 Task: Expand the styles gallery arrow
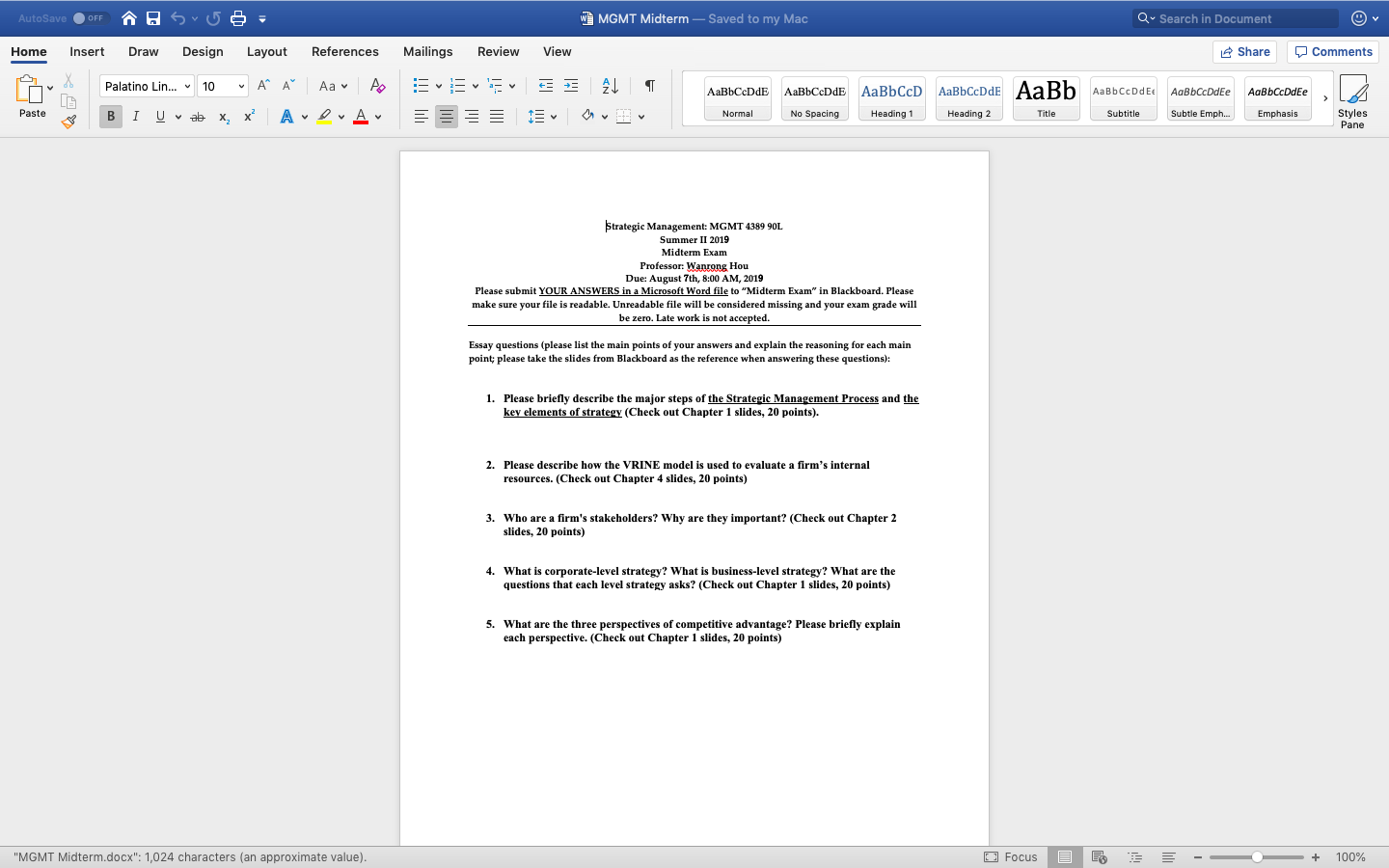pos(1325,97)
